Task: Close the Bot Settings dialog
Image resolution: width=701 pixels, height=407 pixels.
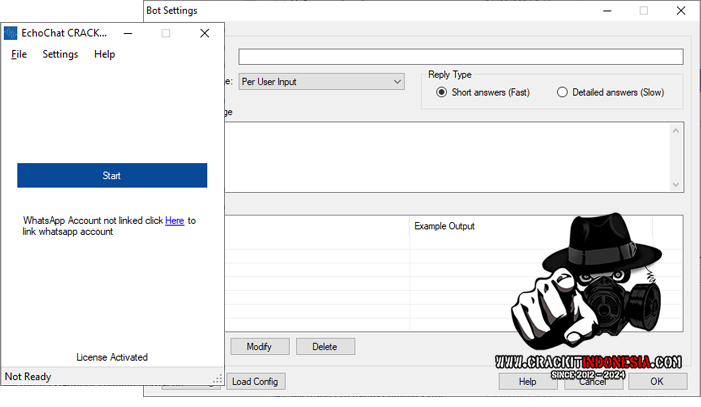Action: click(681, 11)
